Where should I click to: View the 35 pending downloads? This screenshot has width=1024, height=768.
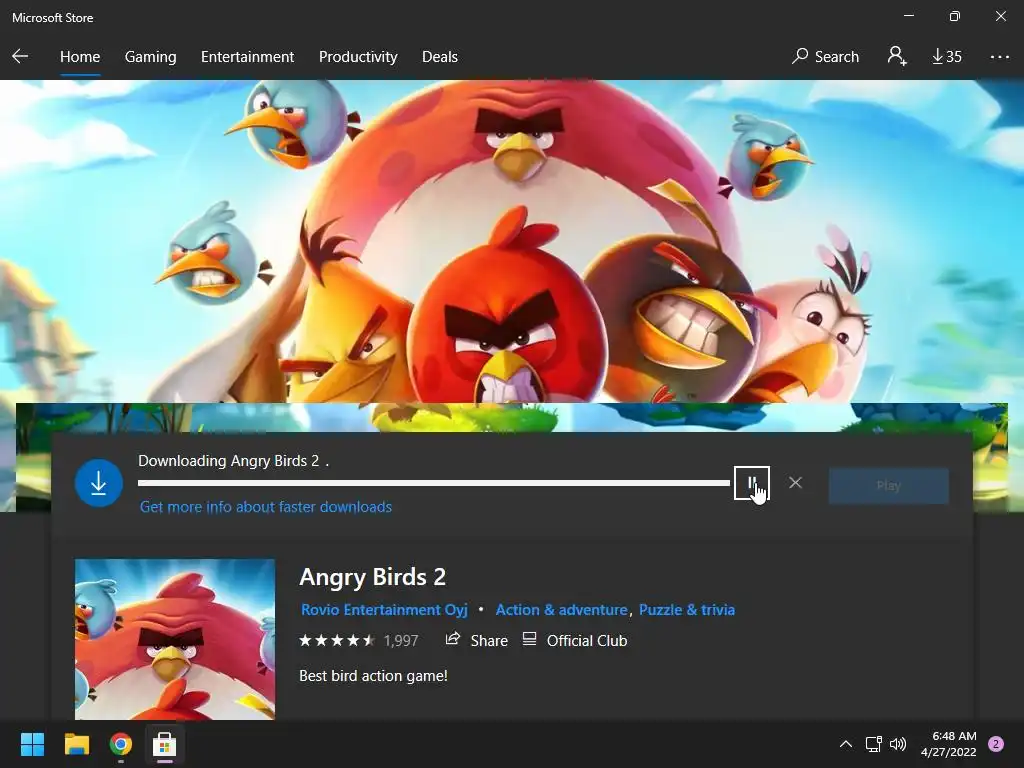pyautogui.click(x=946, y=57)
